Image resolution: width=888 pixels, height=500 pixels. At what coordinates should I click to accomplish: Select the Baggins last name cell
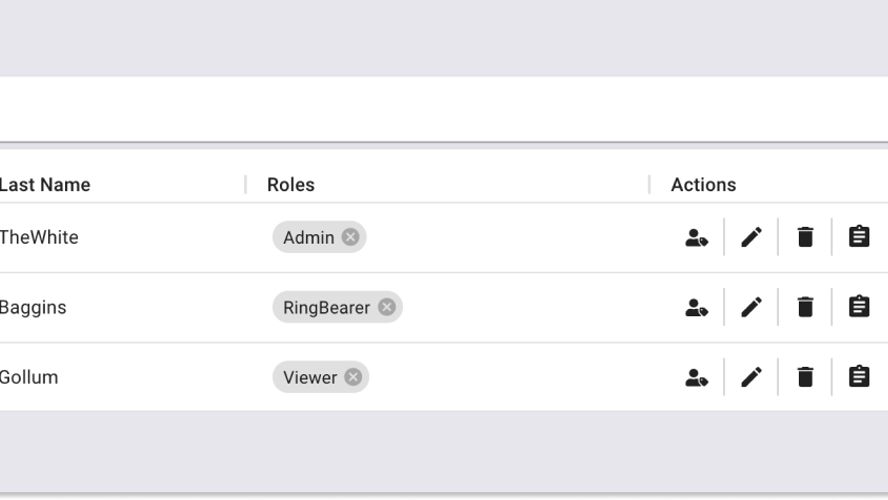click(33, 307)
